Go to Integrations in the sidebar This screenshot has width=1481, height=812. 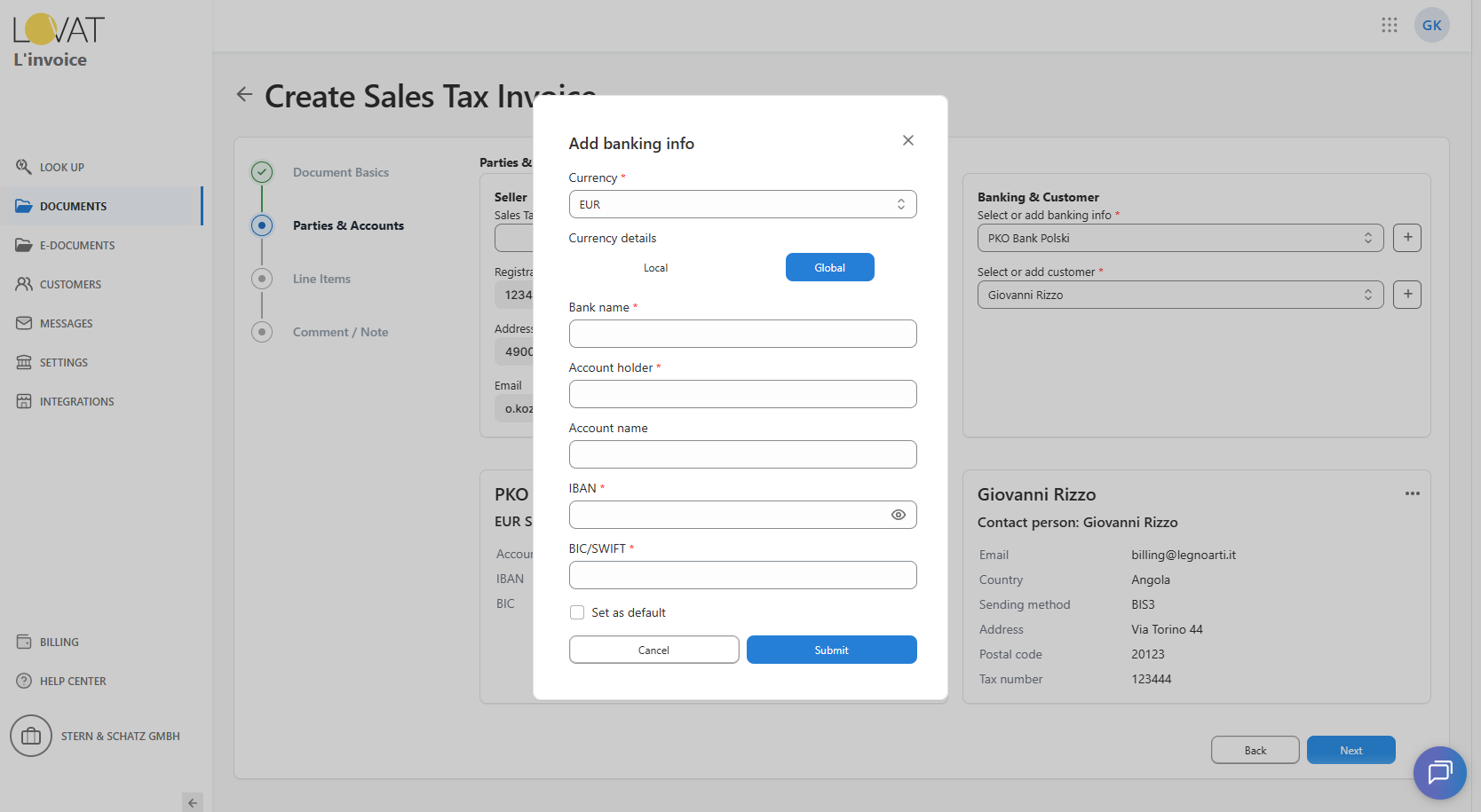tap(76, 401)
